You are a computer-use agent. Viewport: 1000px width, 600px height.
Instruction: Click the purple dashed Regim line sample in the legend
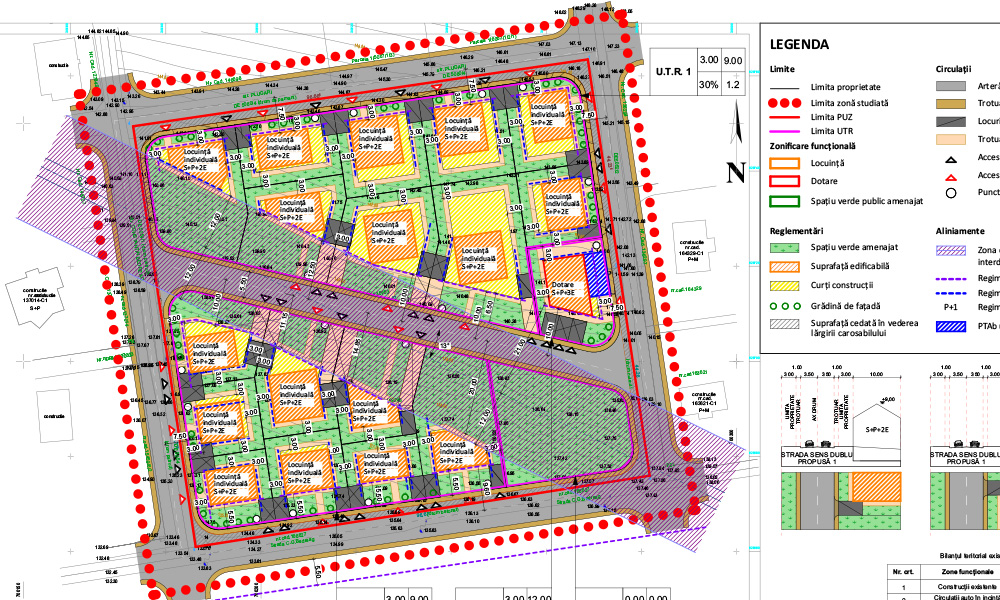point(950,279)
